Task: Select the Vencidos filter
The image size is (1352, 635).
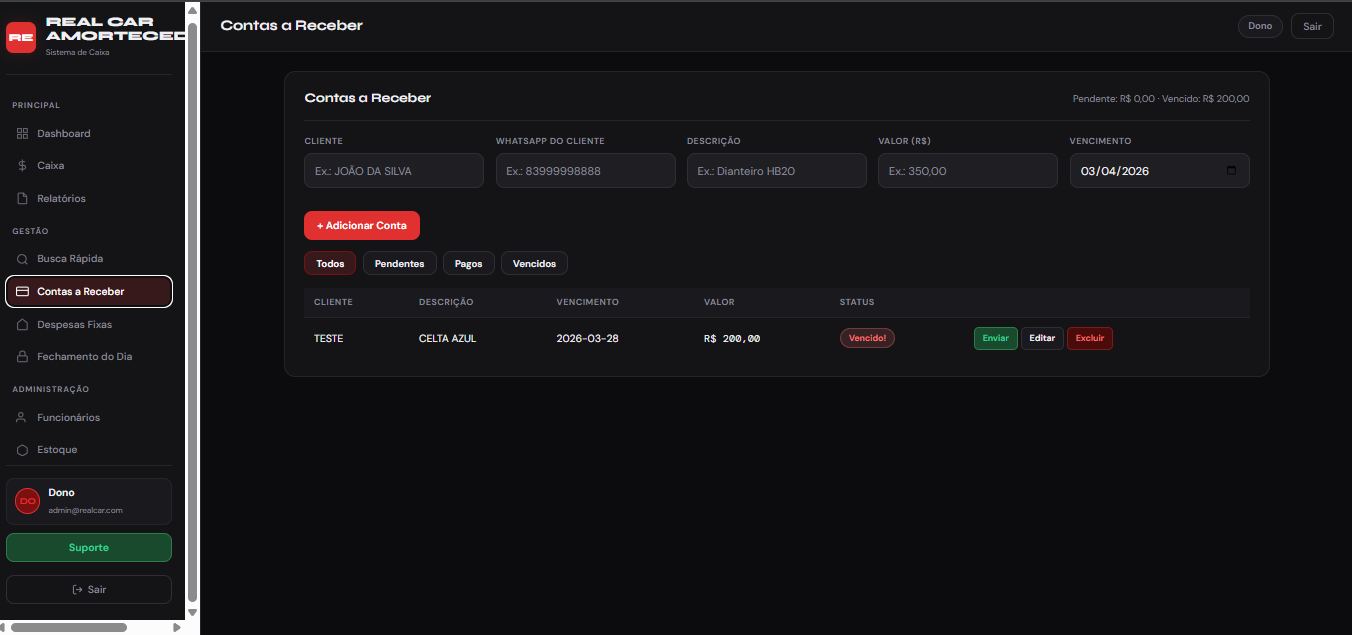Action: click(x=534, y=264)
